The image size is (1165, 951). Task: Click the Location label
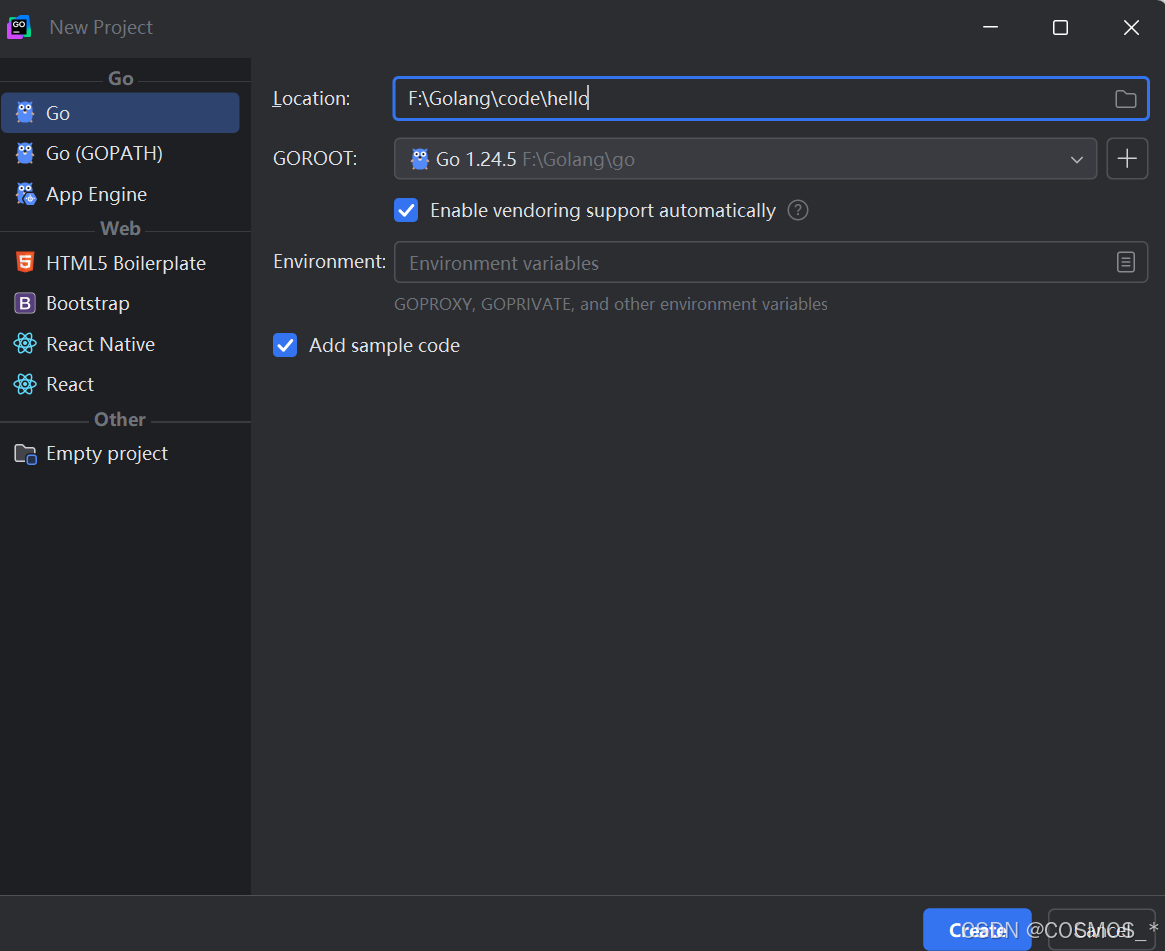[311, 98]
